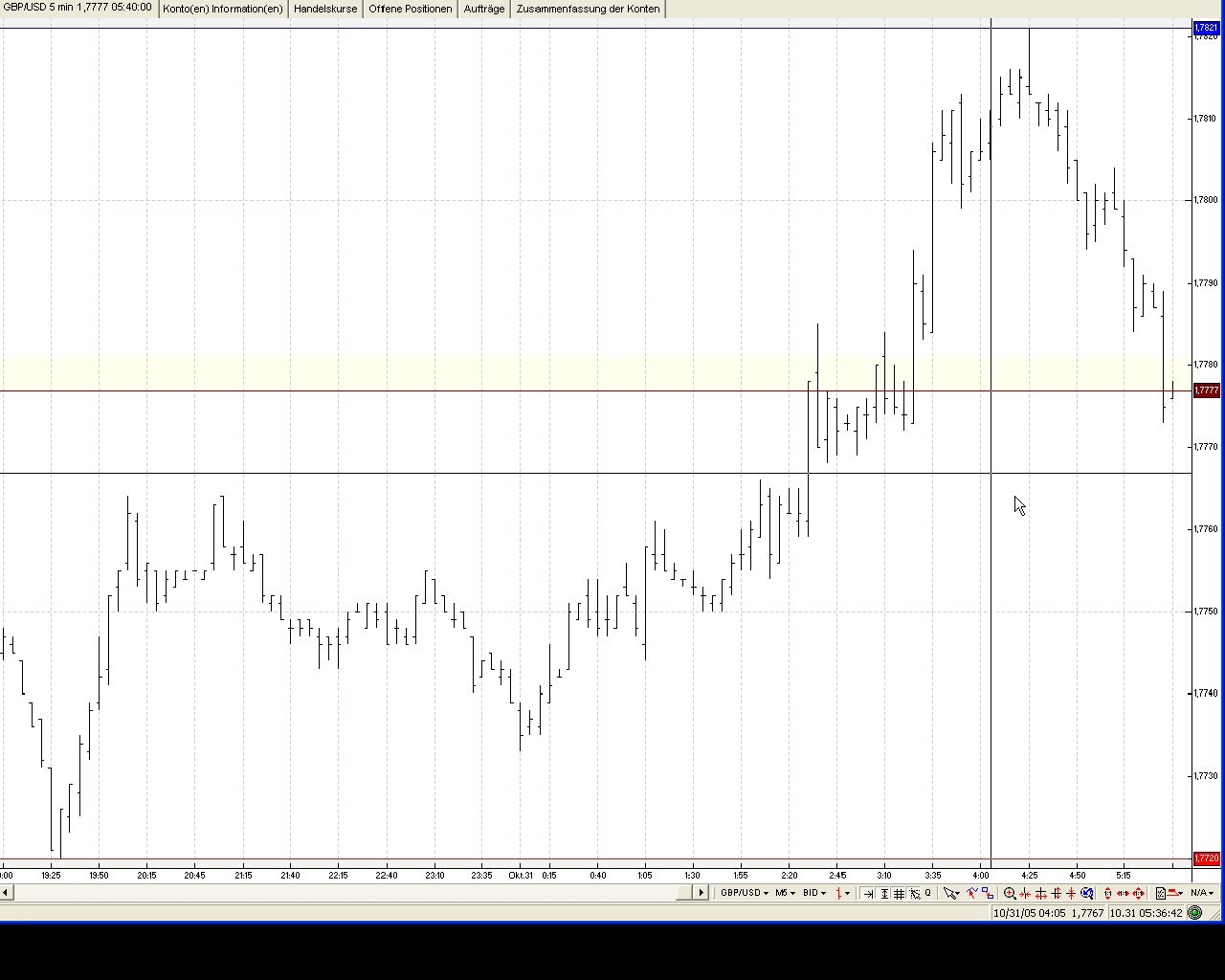Open the Offene Positionen tab
Viewport: 1225px width, 980px height.
tap(411, 9)
